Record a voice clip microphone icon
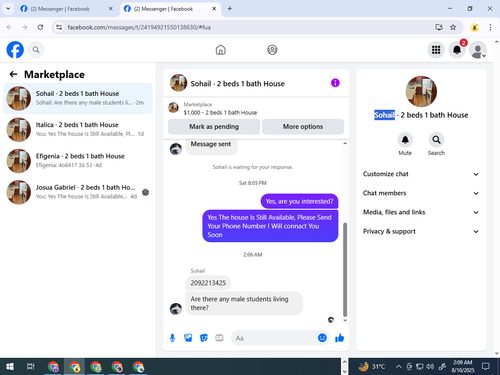The height and width of the screenshot is (375, 500). pos(172,338)
